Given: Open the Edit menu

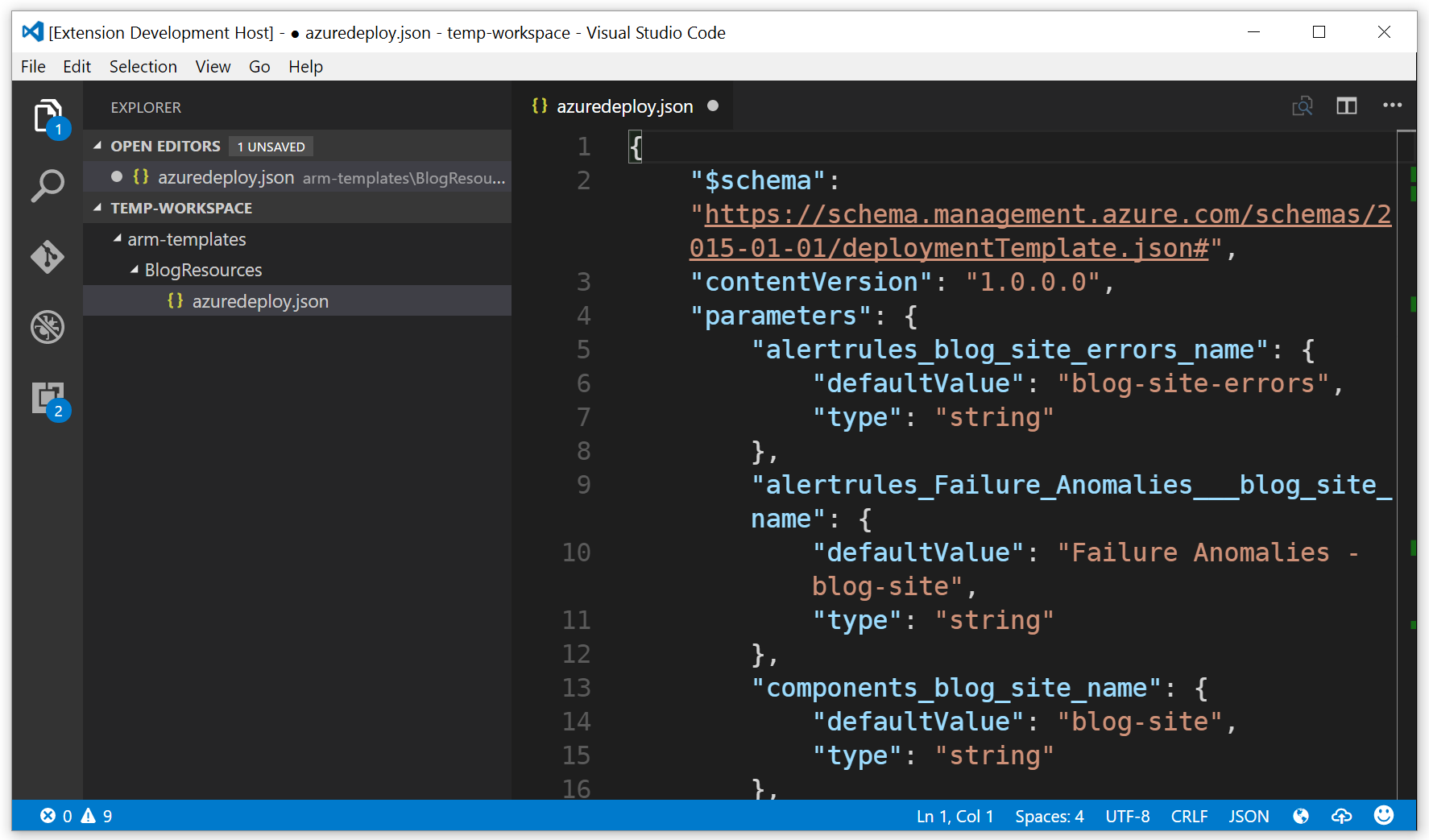Looking at the screenshot, I should (77, 67).
